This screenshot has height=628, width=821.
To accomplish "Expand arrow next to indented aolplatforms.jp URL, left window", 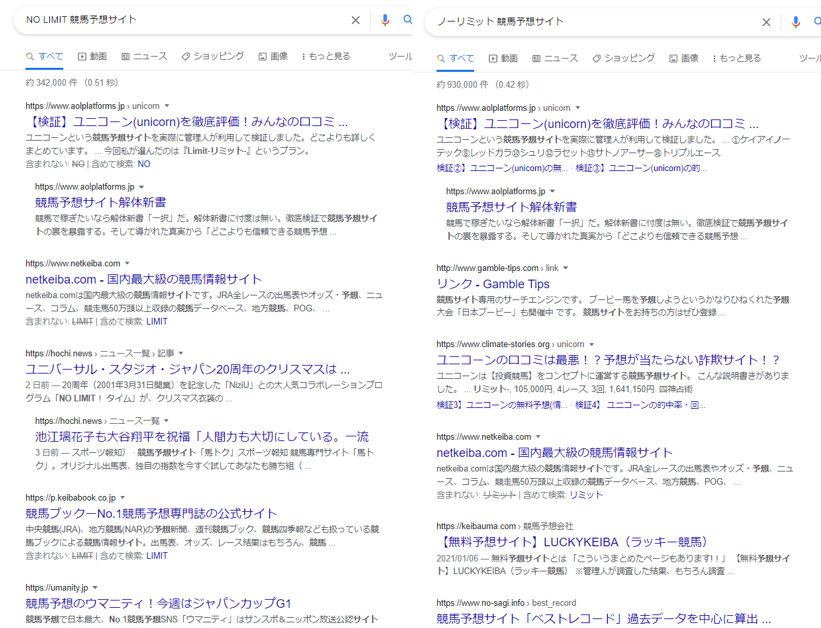I will (x=141, y=187).
